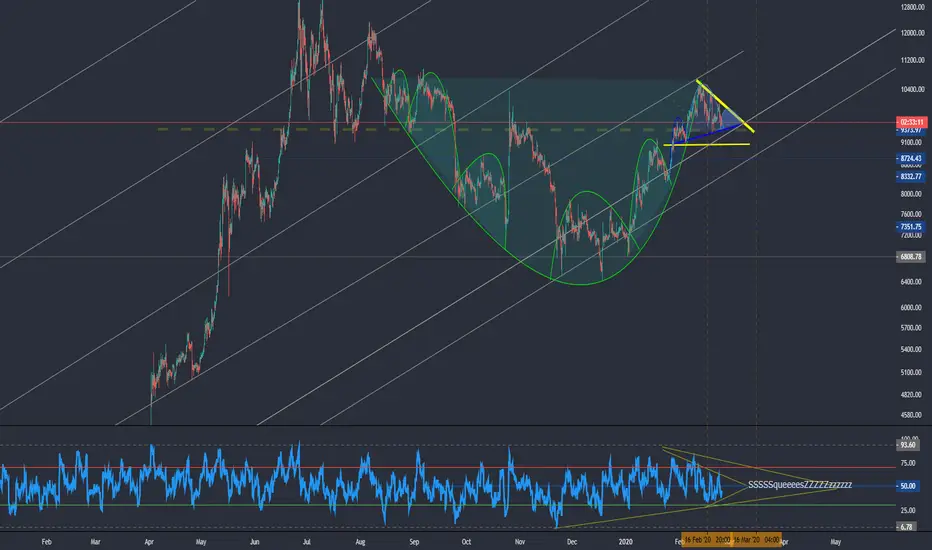Click the 12000.00 price axis value
The height and width of the screenshot is (550, 932).
coord(912,33)
